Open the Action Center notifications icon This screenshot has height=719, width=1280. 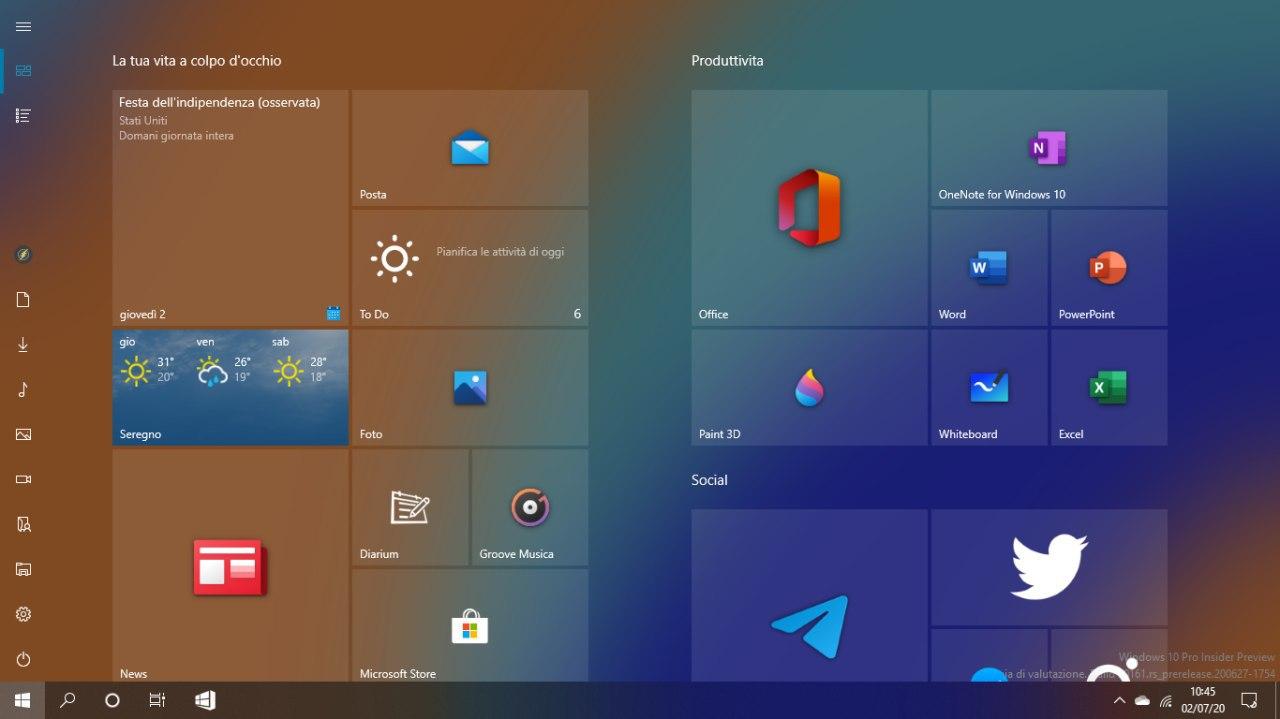(1249, 700)
